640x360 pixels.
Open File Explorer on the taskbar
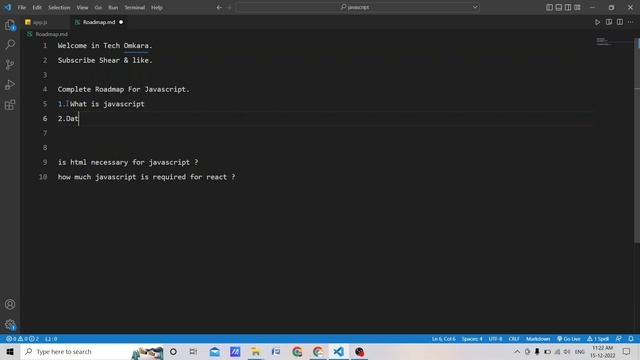256,351
